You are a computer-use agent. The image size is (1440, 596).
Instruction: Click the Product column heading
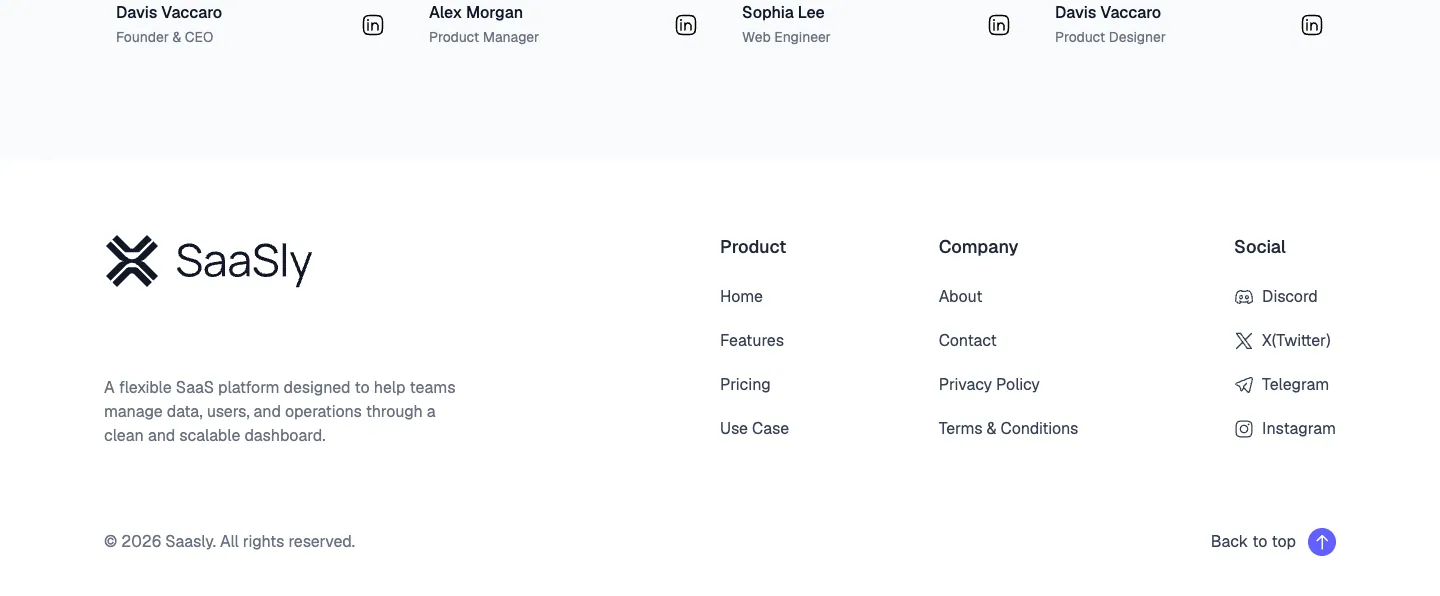pyautogui.click(x=753, y=247)
